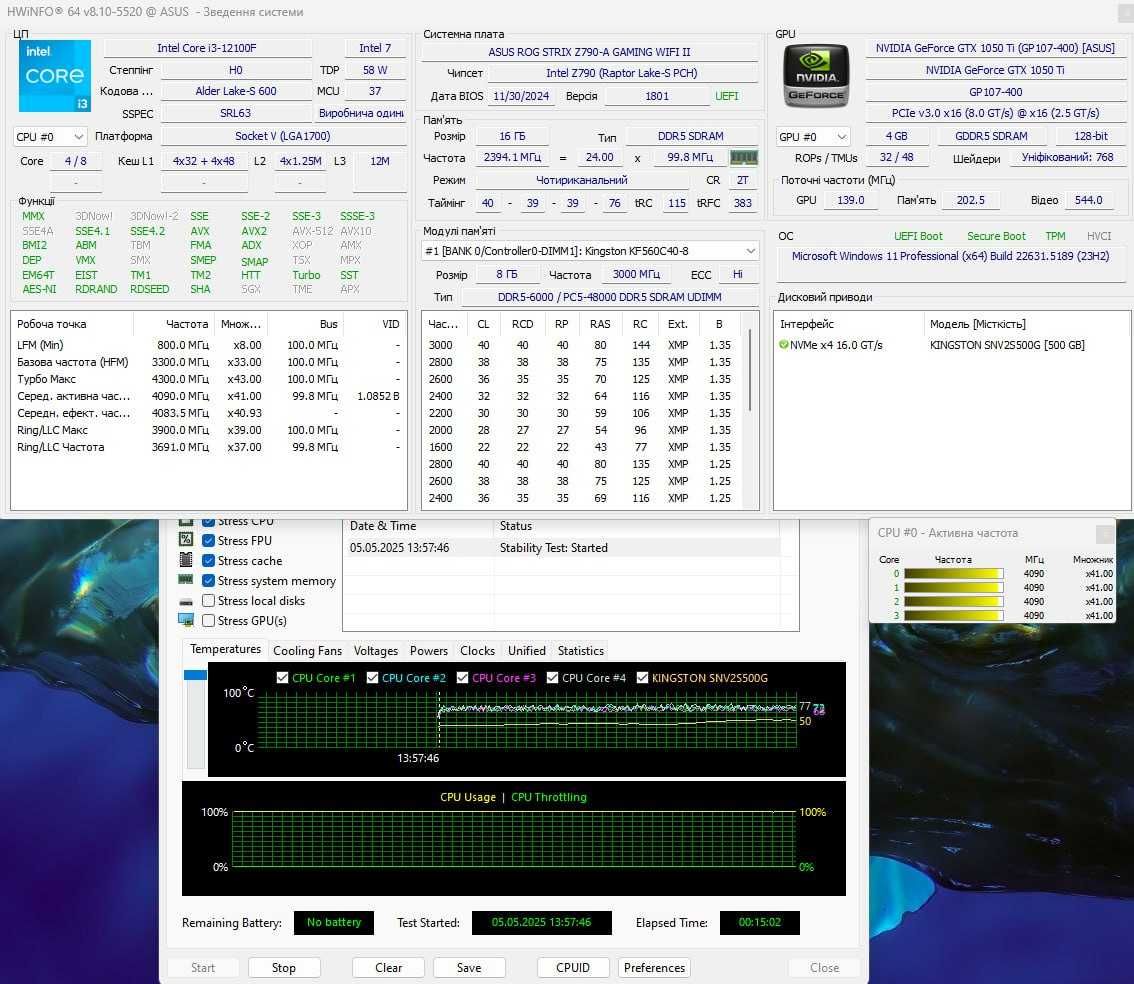Screen dimensions: 1134x984
Task: Click Core 0 yellow frequency bar
Action: click(953, 573)
